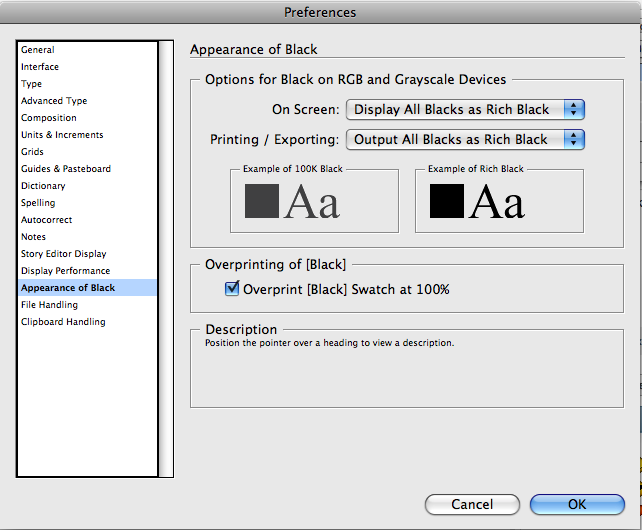The height and width of the screenshot is (530, 642).
Task: Open the Grids preferences
Action: pos(87,152)
